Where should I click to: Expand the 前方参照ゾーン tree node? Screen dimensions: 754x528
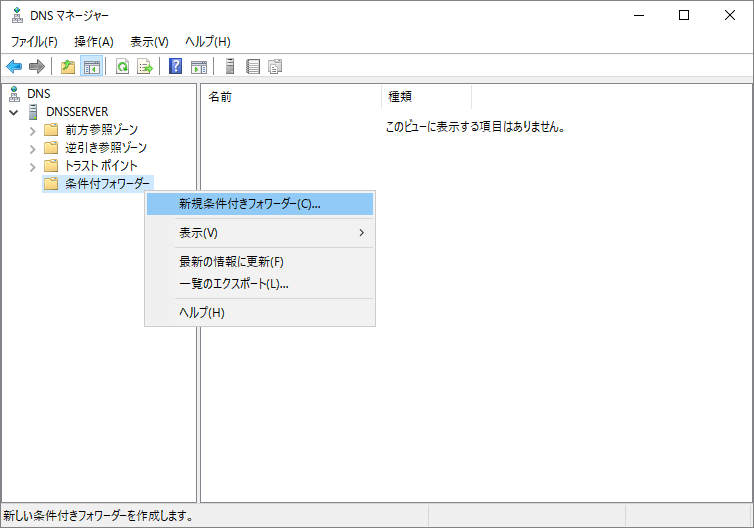[33, 130]
